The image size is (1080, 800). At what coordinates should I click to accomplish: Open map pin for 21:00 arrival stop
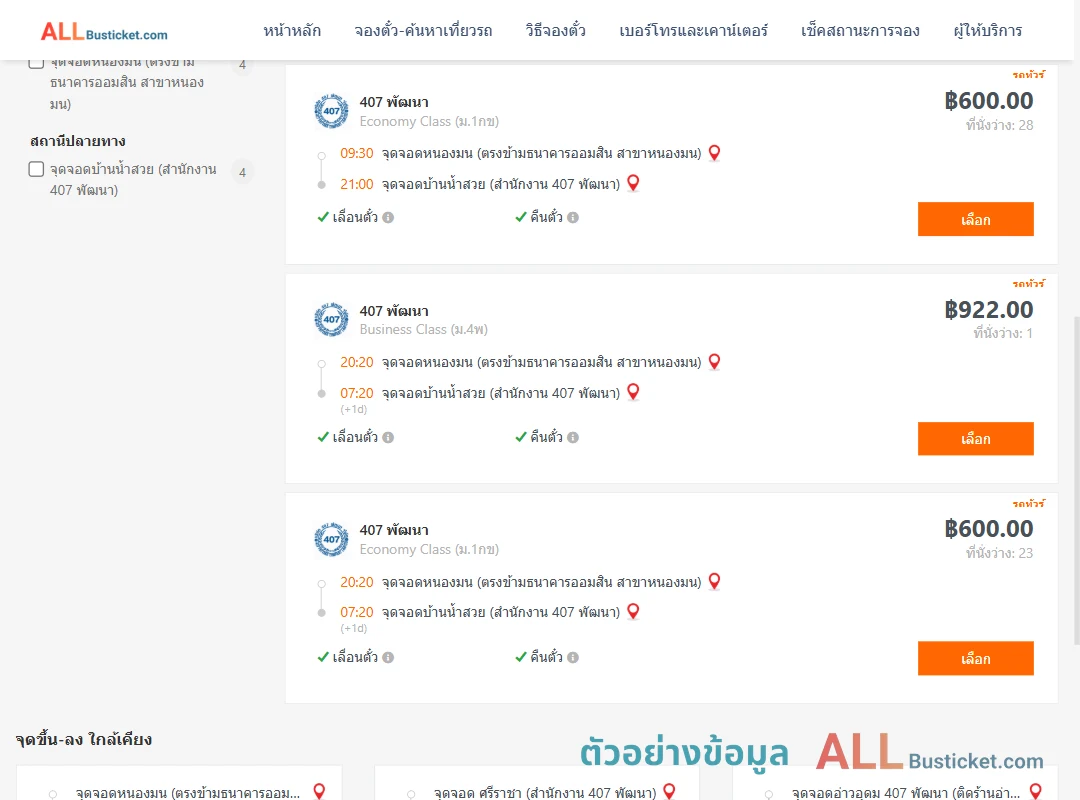(x=633, y=183)
